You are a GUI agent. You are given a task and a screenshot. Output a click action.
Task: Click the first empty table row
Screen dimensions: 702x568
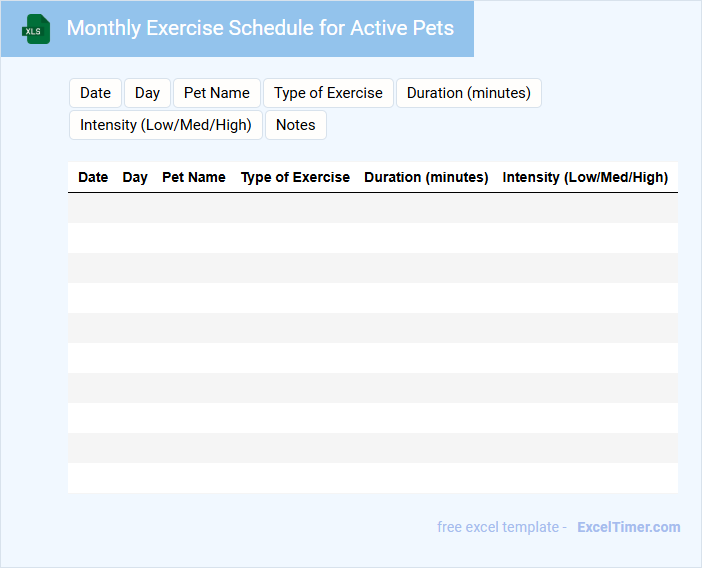pyautogui.click(x=372, y=208)
